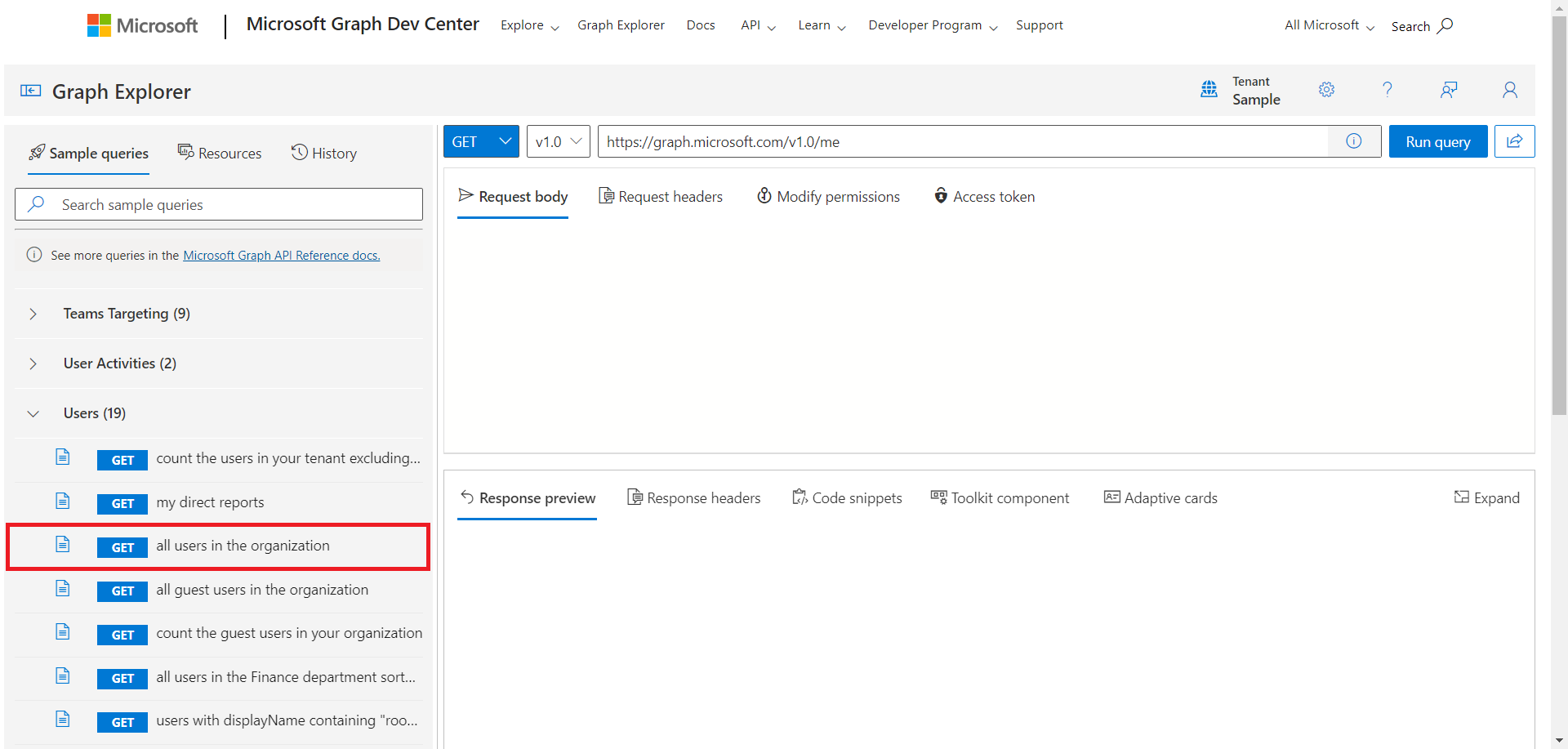Viewport: 1568px width, 749px height.
Task: Open the Adaptive cards tab
Action: (1160, 498)
